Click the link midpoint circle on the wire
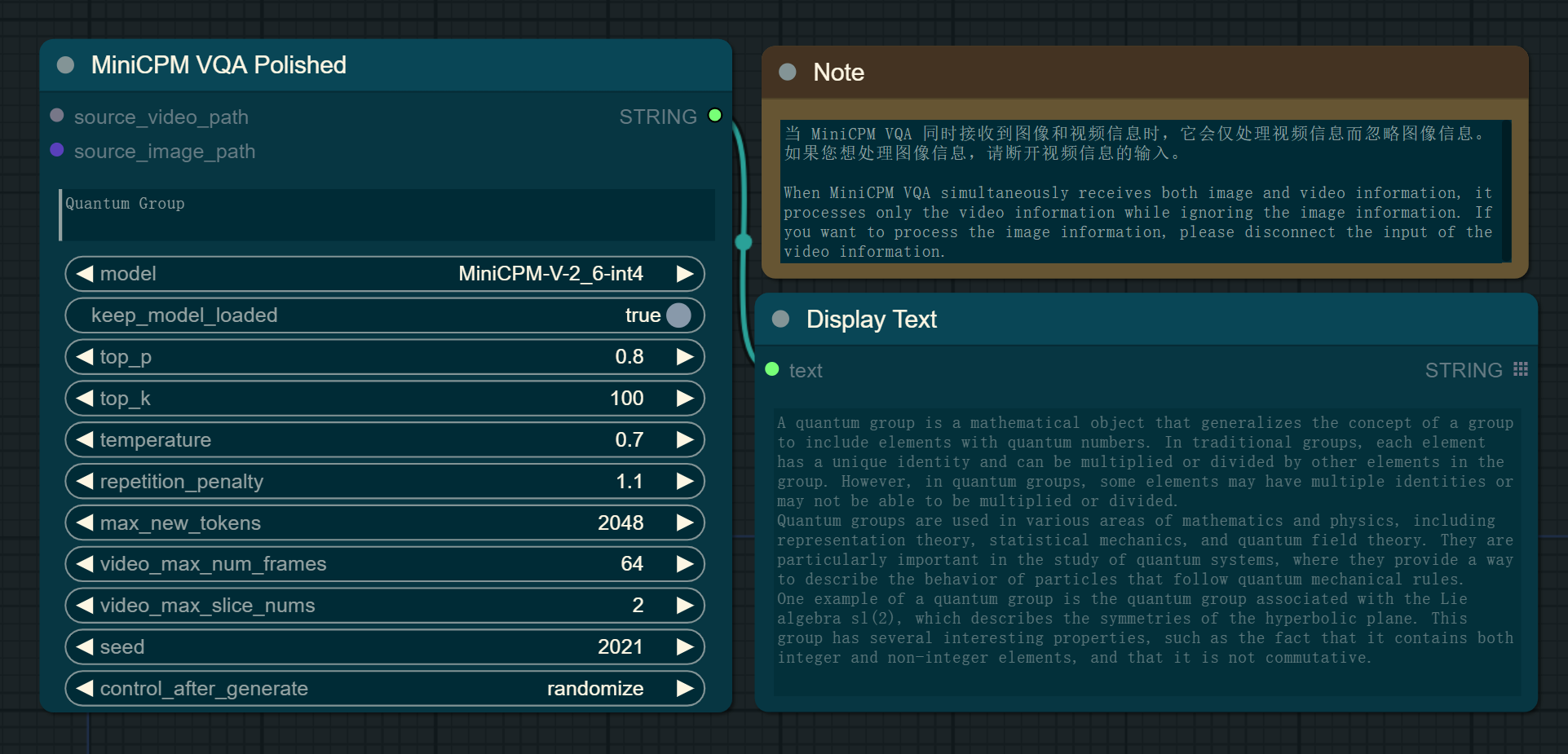The image size is (1568, 754). 744,242
